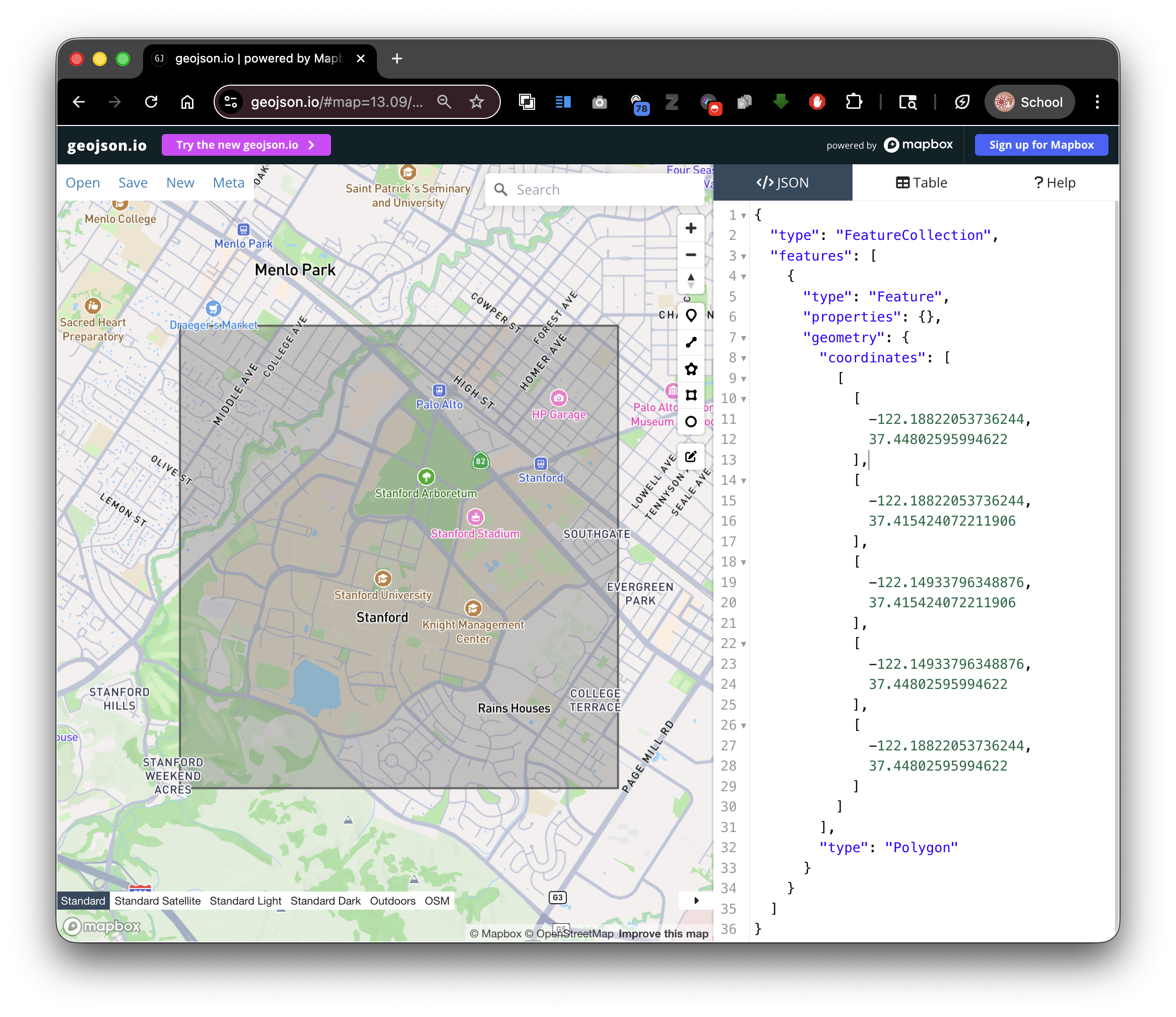Reset map bearing with compass icon
This screenshot has width=1176, height=1017.
691,281
